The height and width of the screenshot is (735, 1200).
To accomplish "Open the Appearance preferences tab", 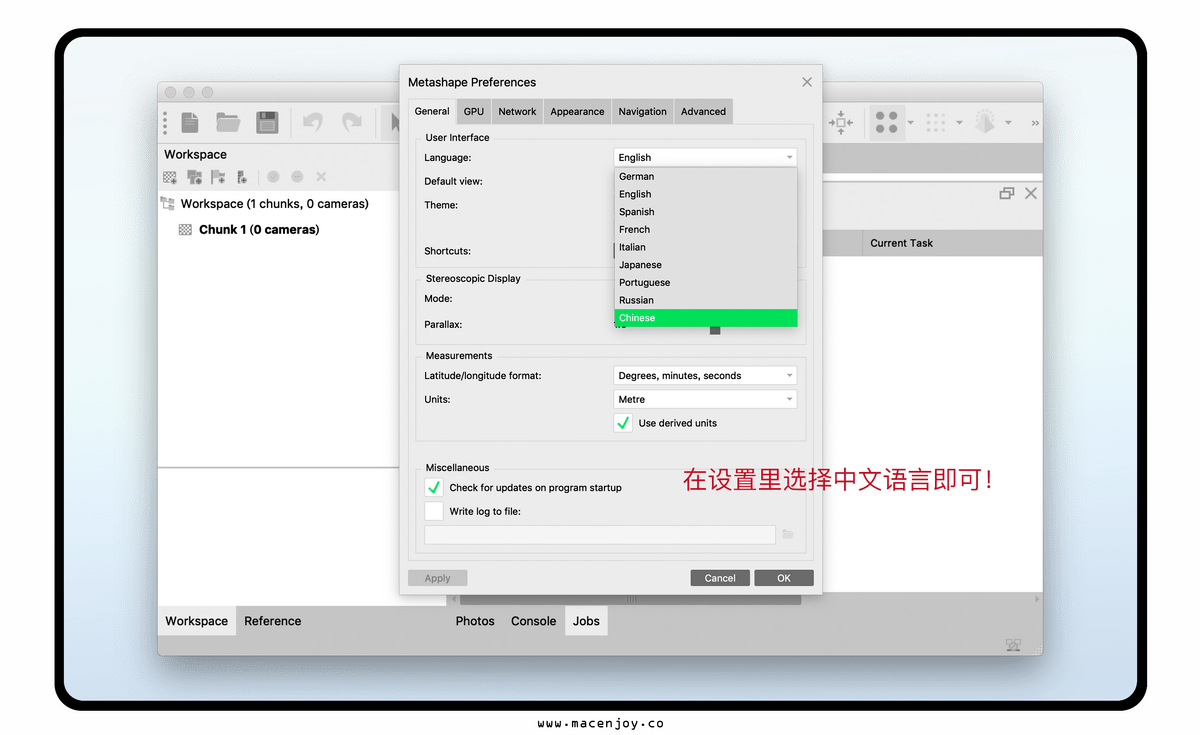I will [x=577, y=112].
